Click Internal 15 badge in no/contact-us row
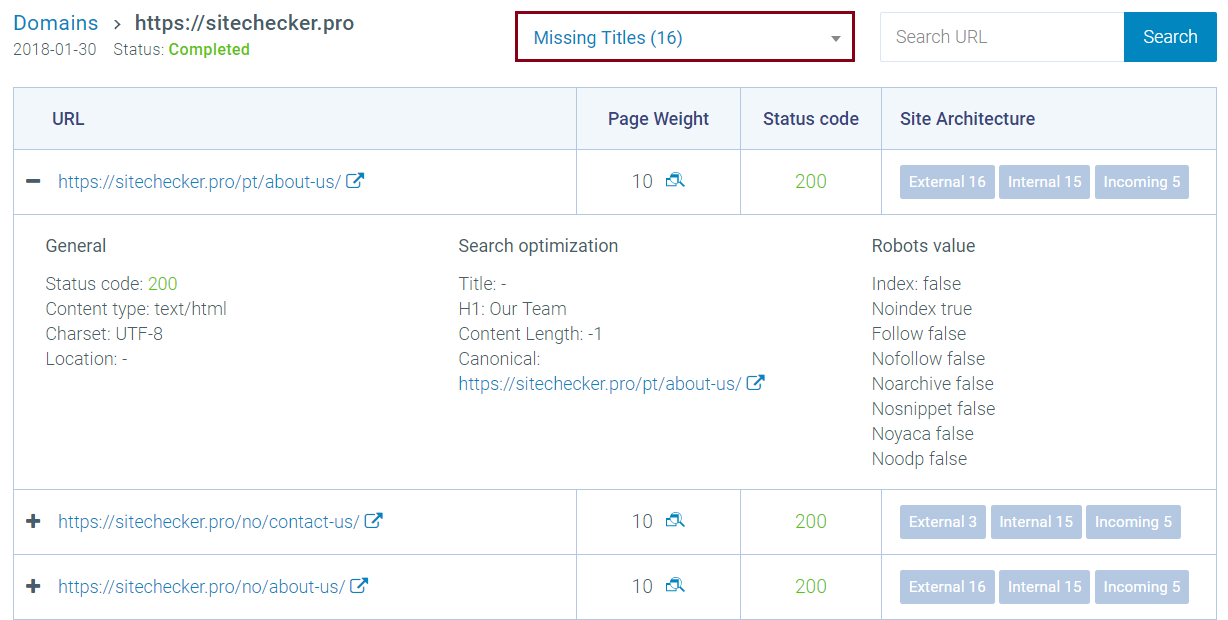Image resolution: width=1228 pixels, height=620 pixels. point(1036,522)
